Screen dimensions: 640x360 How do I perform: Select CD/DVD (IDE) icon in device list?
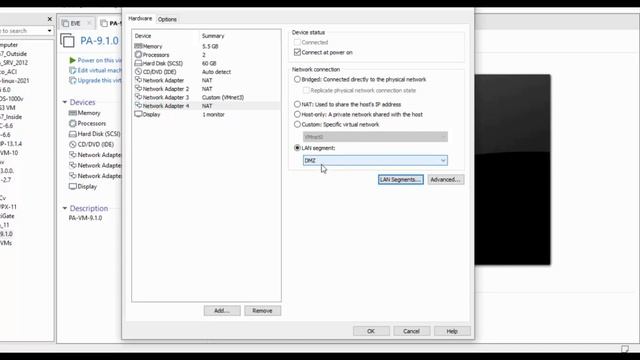coord(138,71)
